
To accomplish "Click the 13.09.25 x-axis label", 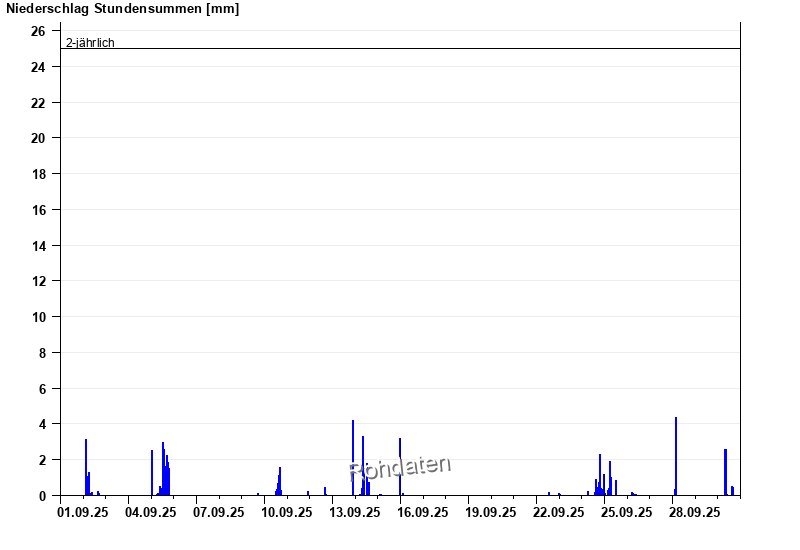I will 355,513.
